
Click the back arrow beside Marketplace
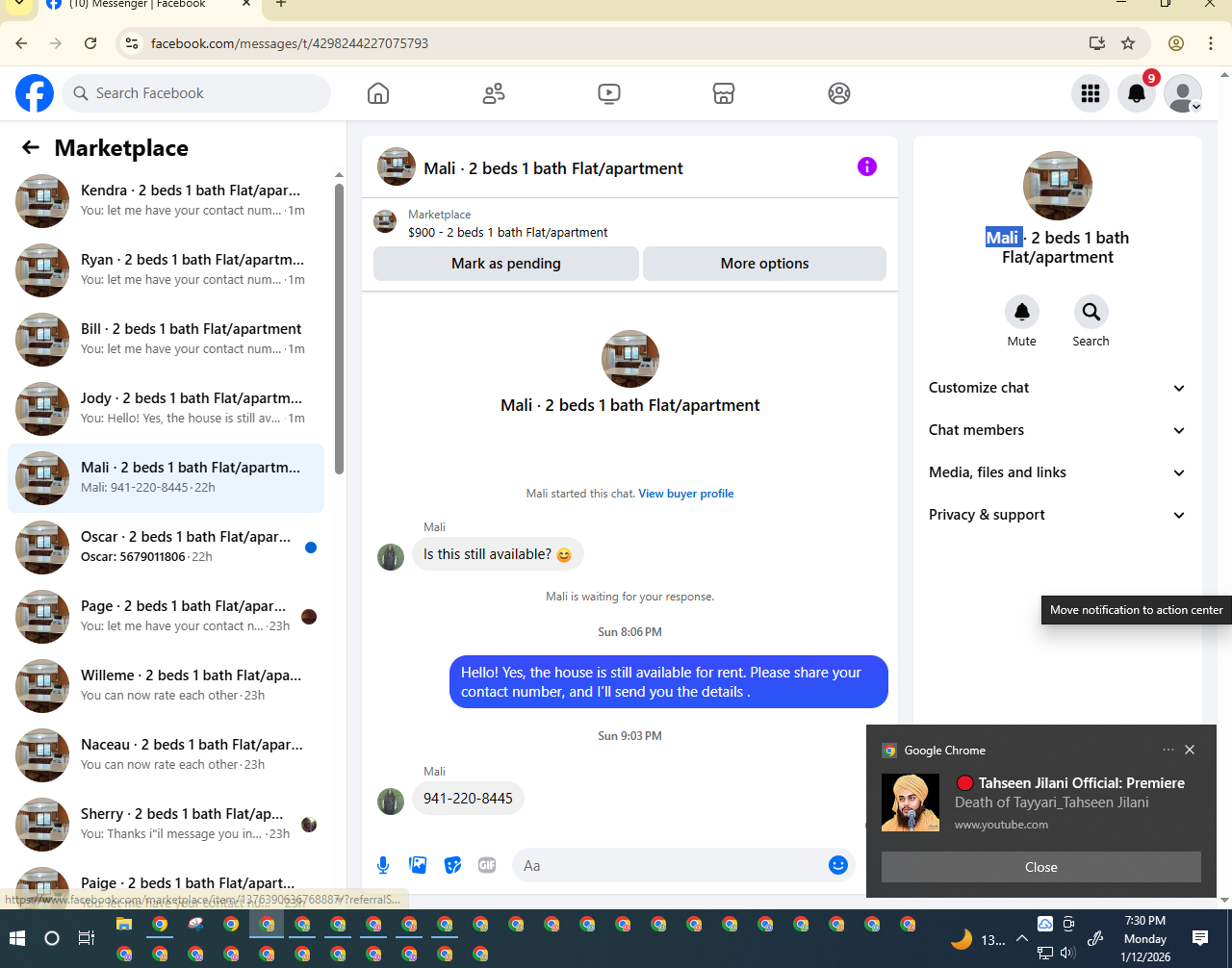[31, 147]
